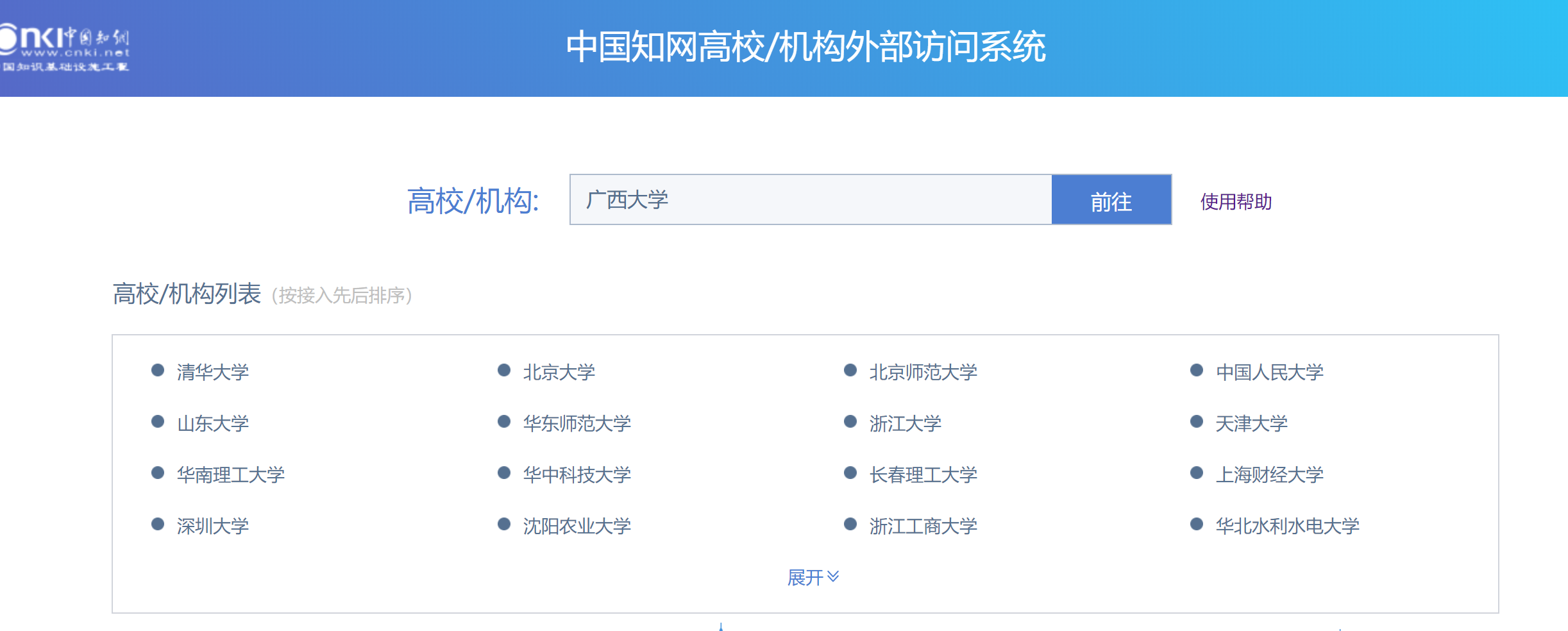Viewport: 1568px width, 631px height.
Task: Open the 使用帮助 link
Action: point(1236,201)
